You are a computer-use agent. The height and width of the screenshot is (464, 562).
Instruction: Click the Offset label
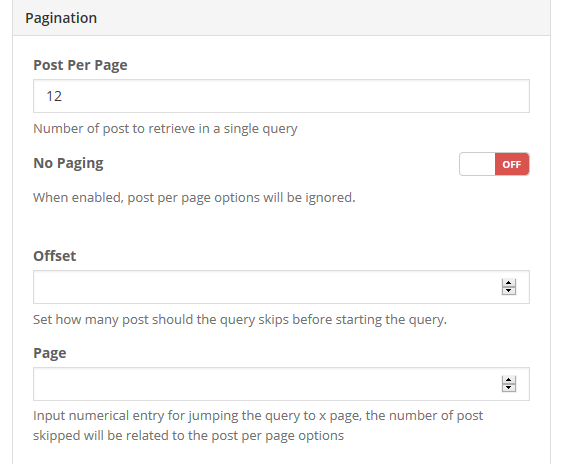(x=54, y=256)
